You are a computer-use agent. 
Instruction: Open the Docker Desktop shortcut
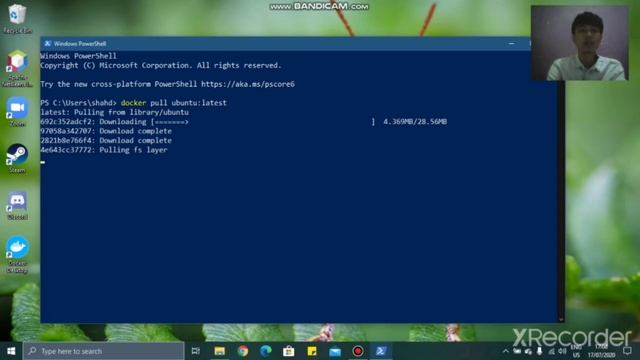click(17, 254)
